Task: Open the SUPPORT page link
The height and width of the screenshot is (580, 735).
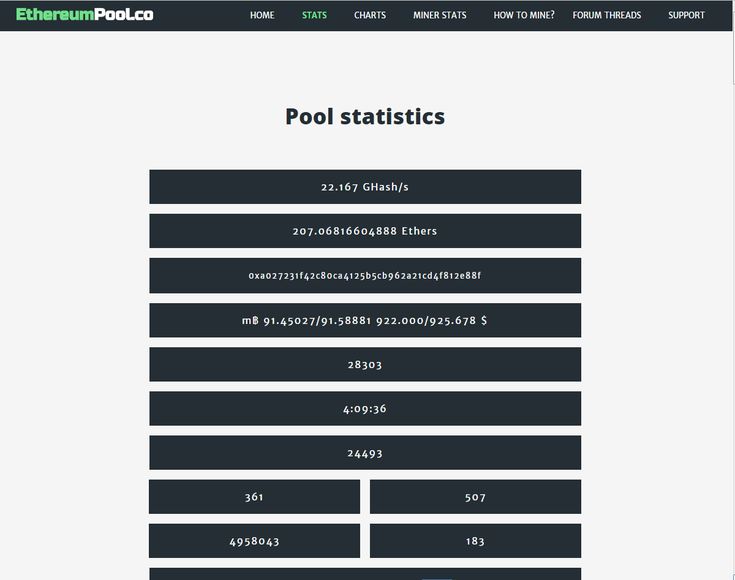Action: 686,15
